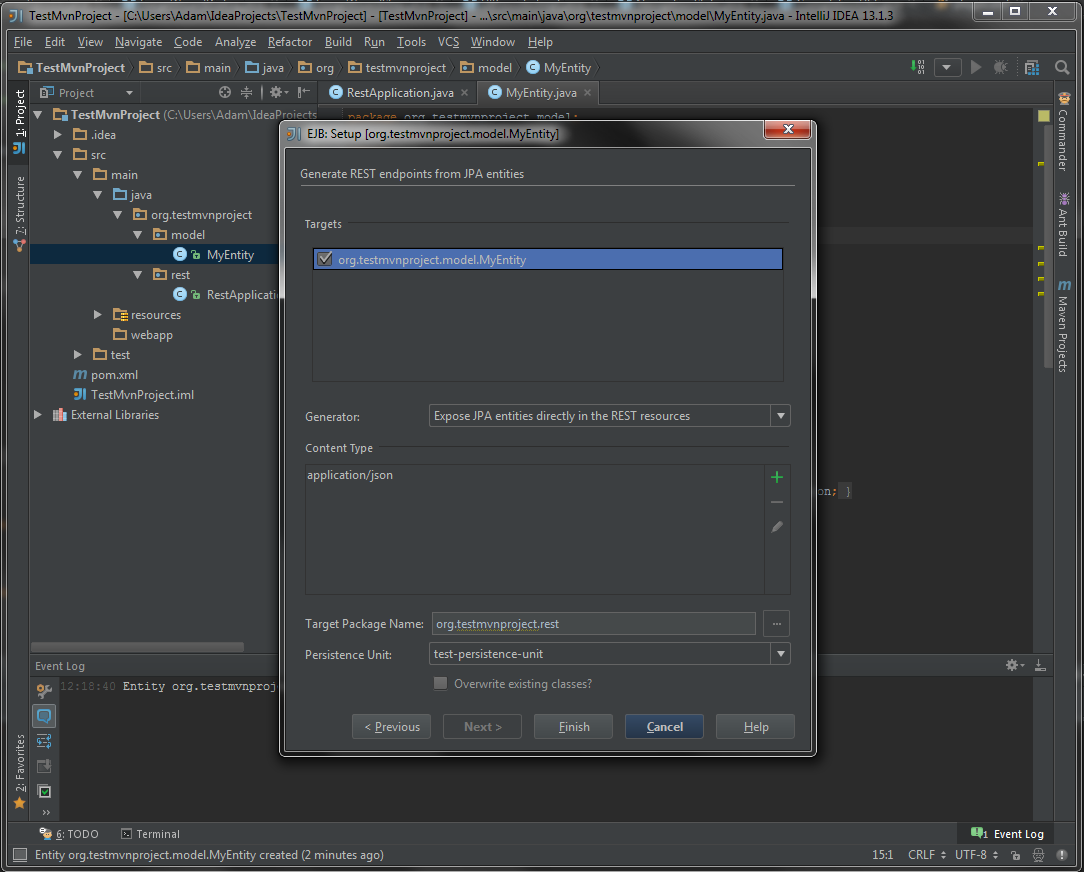Open the Refactor menu

(290, 42)
